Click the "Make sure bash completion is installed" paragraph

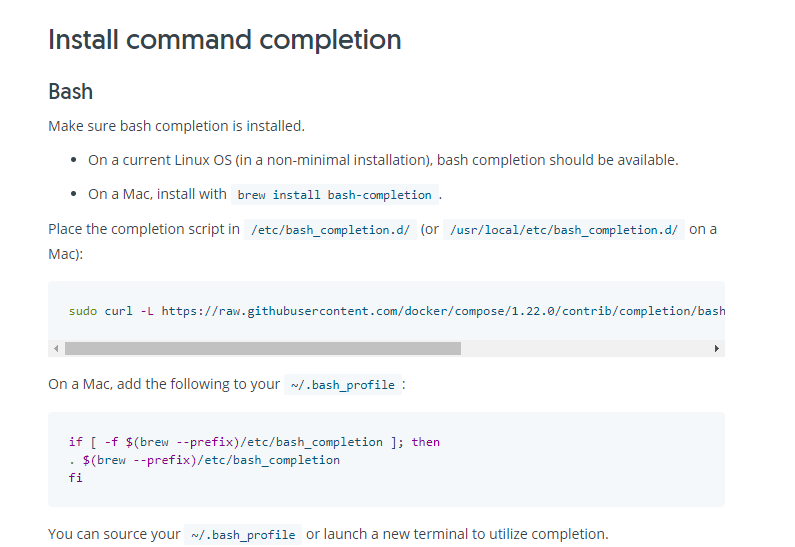(x=176, y=126)
